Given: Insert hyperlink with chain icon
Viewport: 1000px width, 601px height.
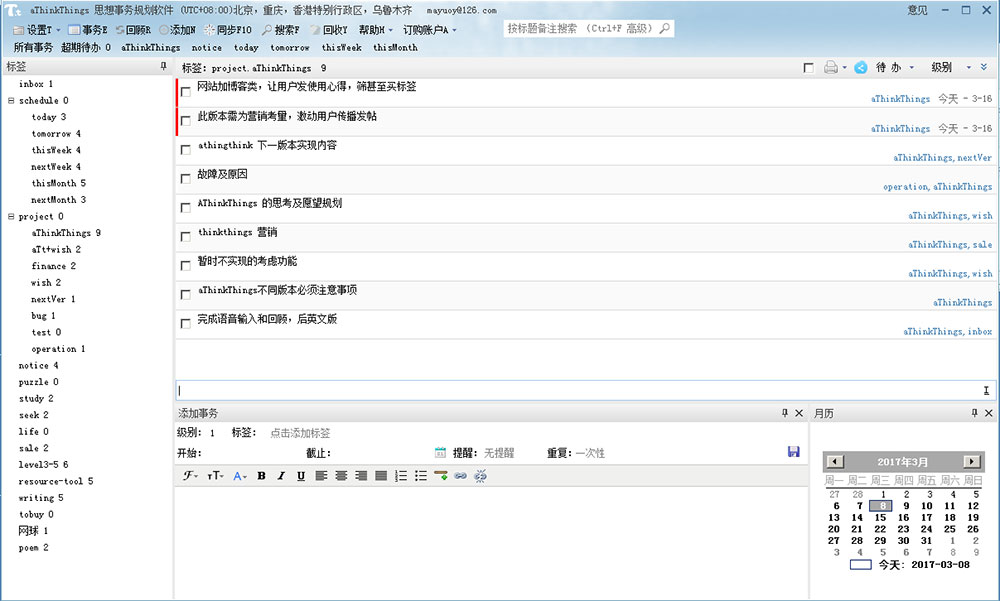Looking at the screenshot, I should 460,476.
